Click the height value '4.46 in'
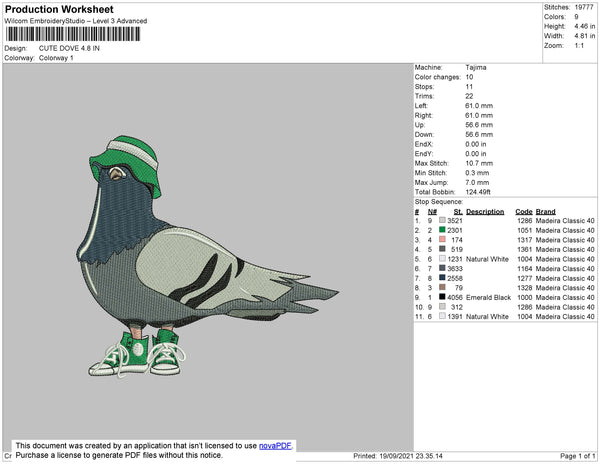Viewport: 600px width, 464px height. [585, 26]
